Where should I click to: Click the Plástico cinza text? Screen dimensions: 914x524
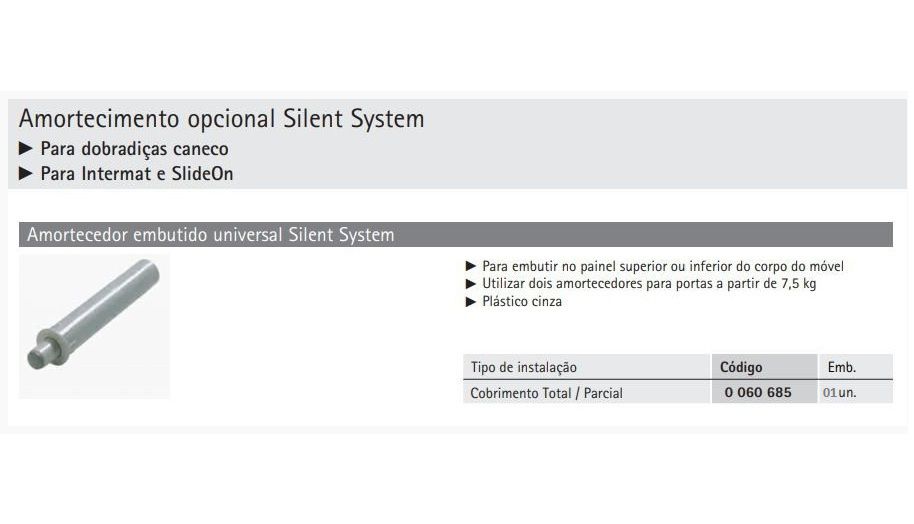pos(522,301)
